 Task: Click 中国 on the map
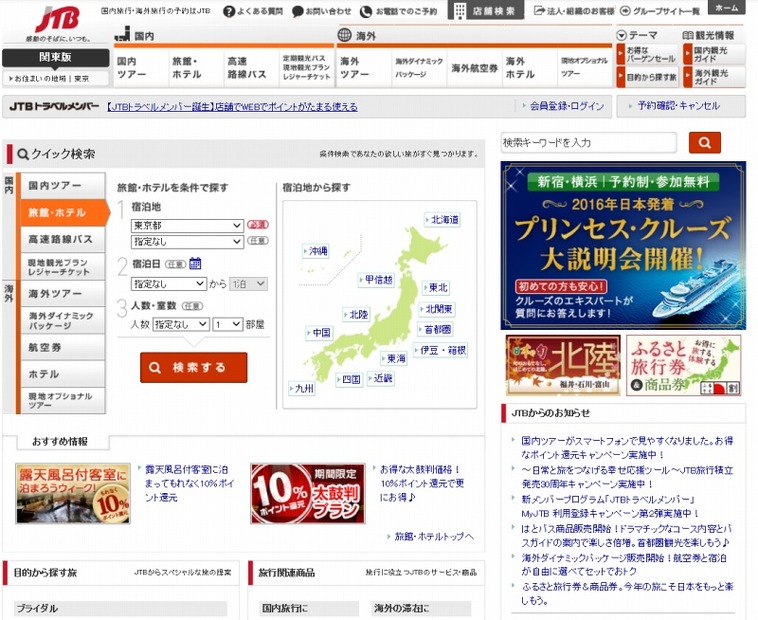tap(319, 333)
